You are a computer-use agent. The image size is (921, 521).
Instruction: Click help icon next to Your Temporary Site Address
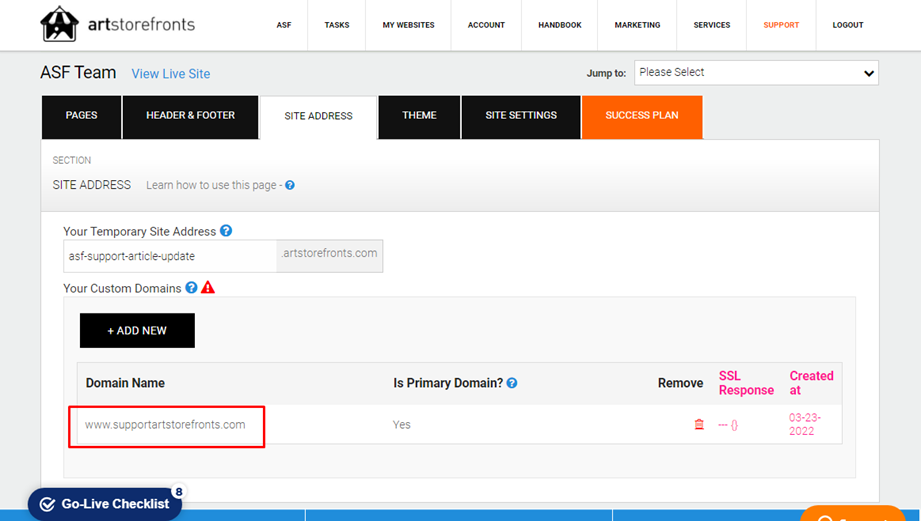click(x=226, y=231)
